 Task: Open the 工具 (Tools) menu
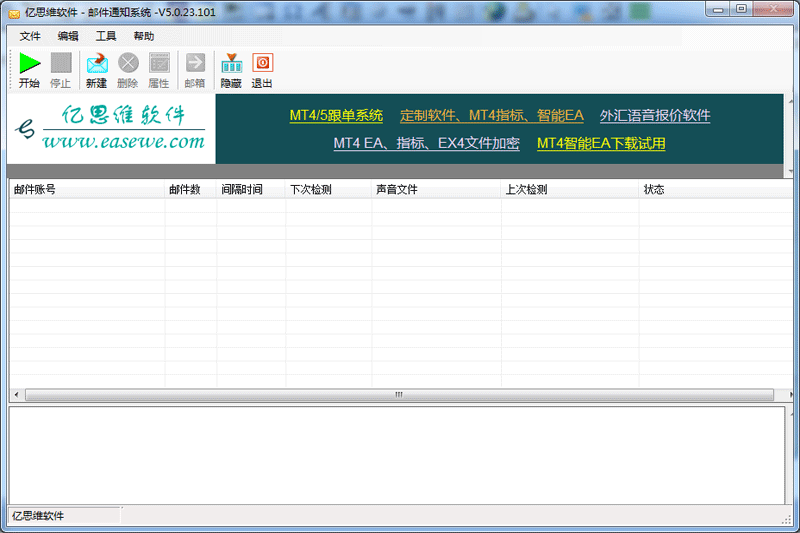pos(106,36)
